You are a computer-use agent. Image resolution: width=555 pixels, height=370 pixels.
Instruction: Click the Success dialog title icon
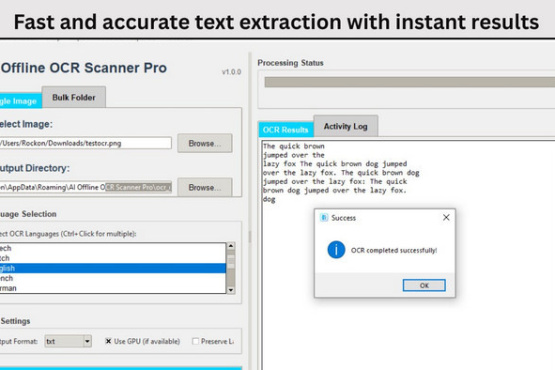coord(324,217)
